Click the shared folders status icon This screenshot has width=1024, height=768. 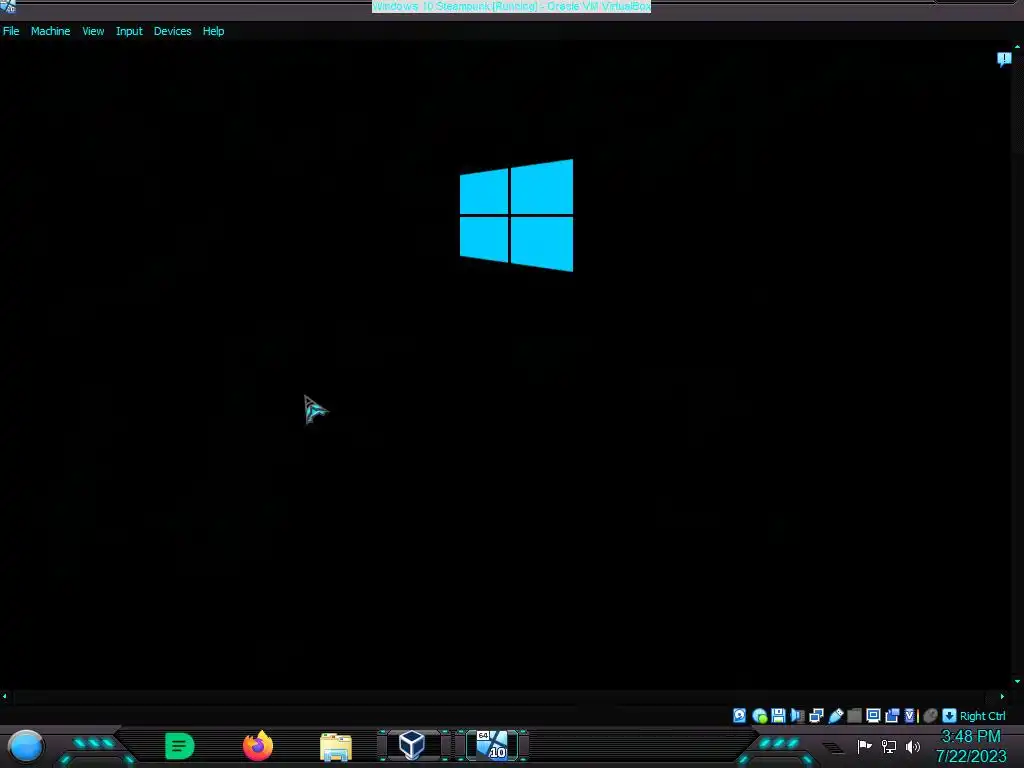[x=854, y=716]
